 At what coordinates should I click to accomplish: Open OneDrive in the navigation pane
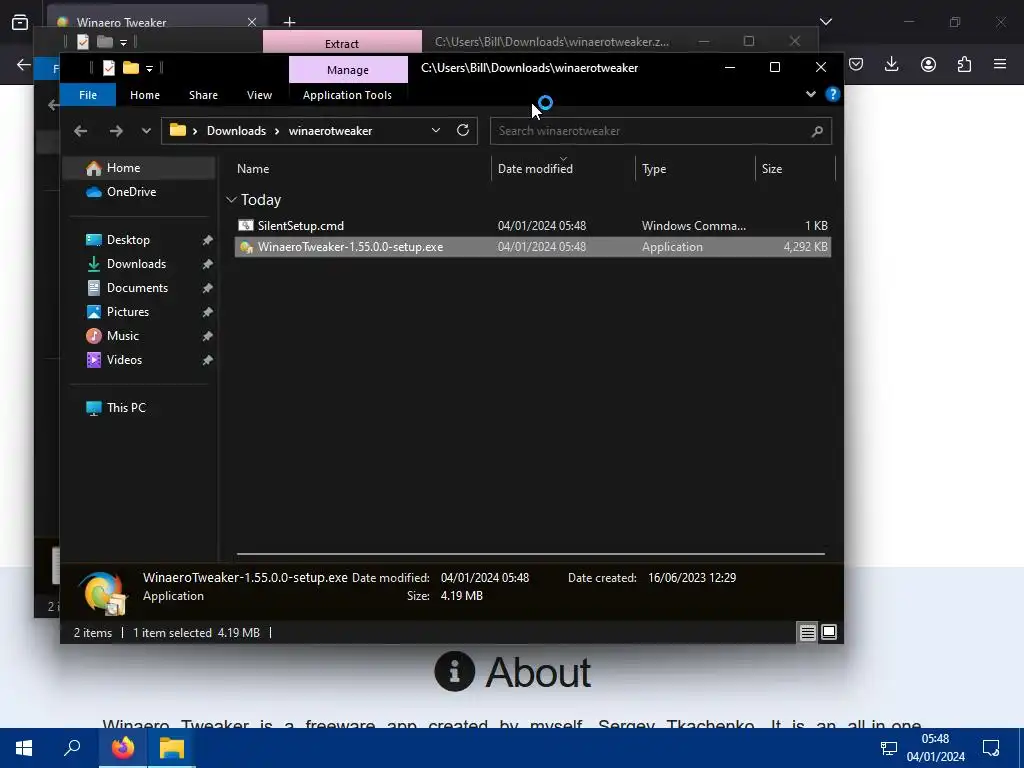point(131,191)
